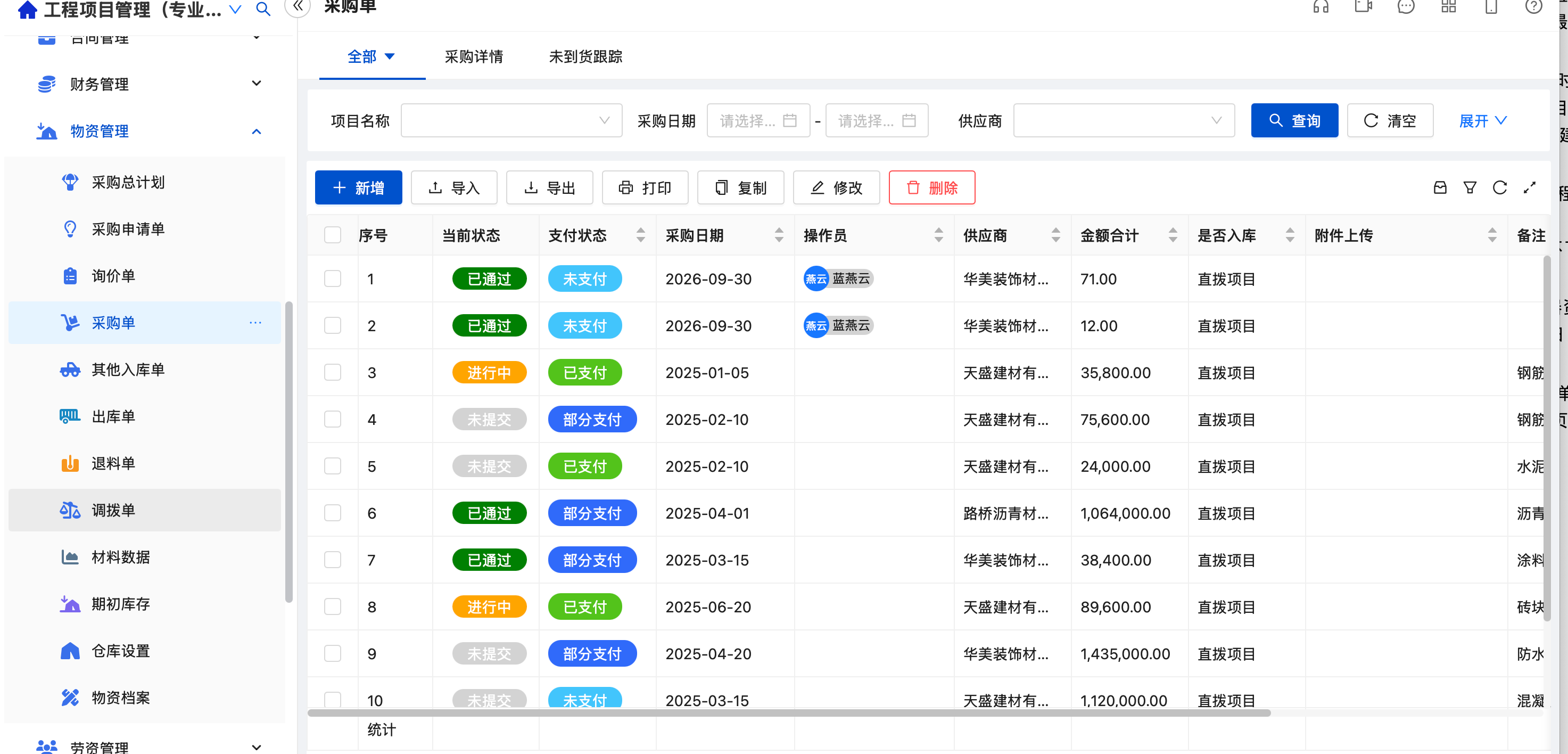Open the 供应商 dropdown
The image size is (1568, 754).
coord(1124,120)
